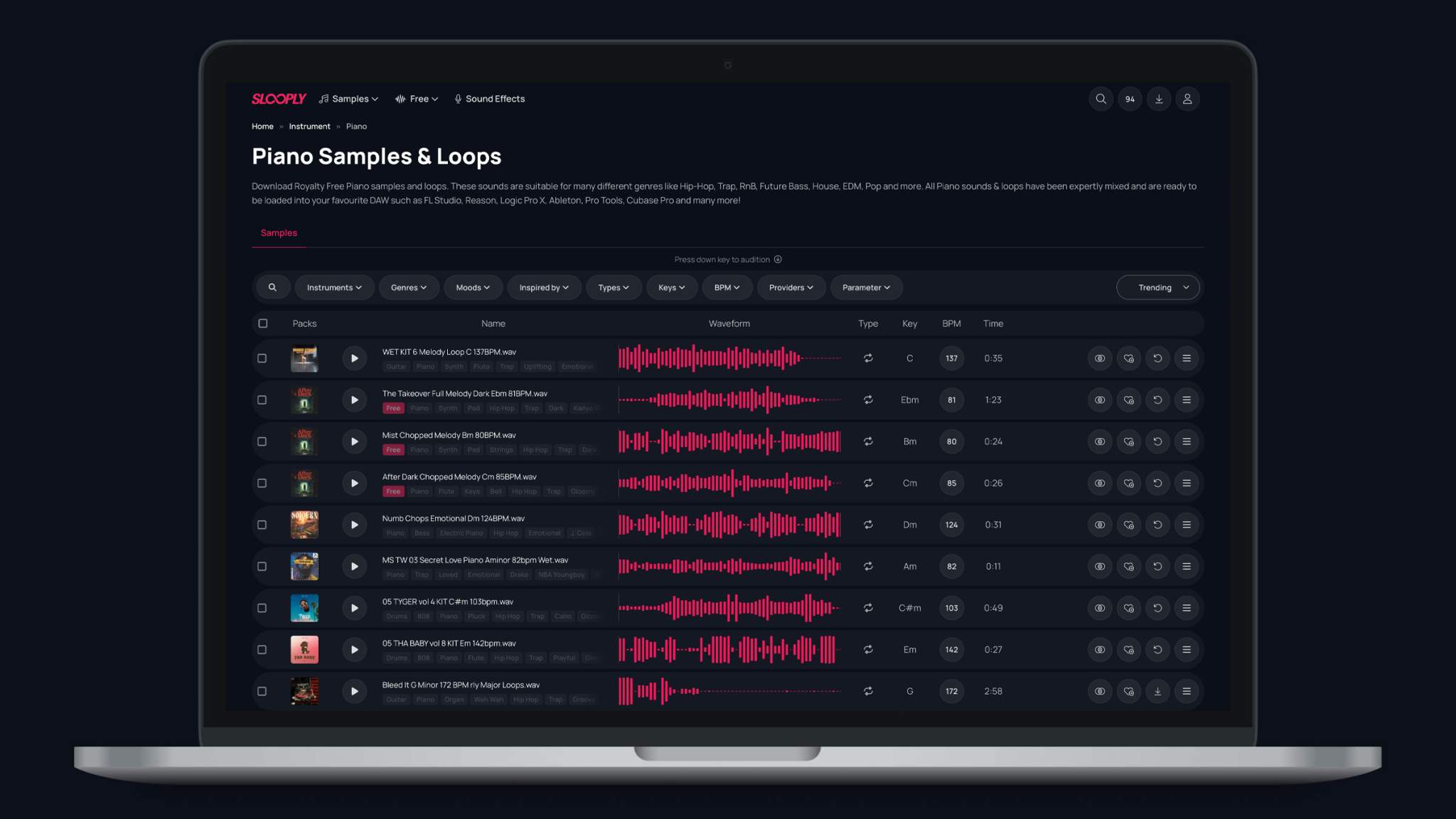The image size is (1456, 819).
Task: Select the checkbox for After Dark Chopped Melody
Action: pyautogui.click(x=262, y=483)
